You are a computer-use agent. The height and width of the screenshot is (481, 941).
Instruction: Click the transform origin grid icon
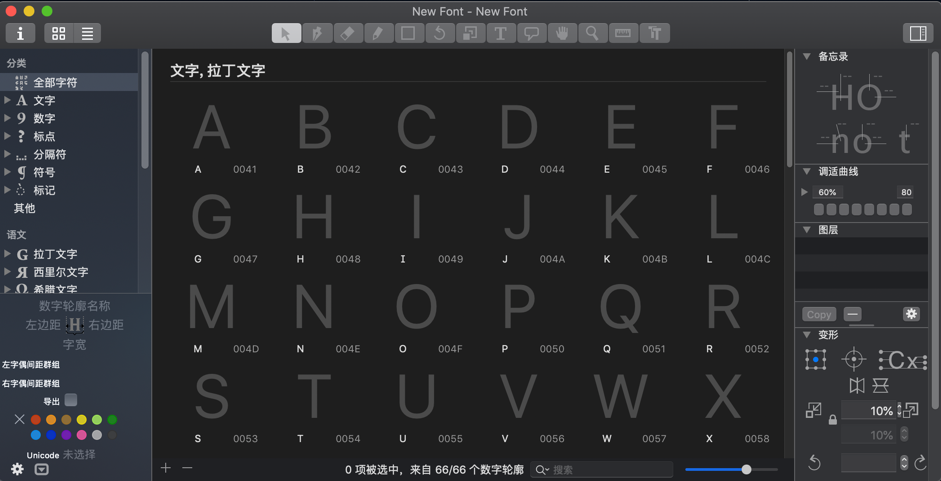click(816, 360)
